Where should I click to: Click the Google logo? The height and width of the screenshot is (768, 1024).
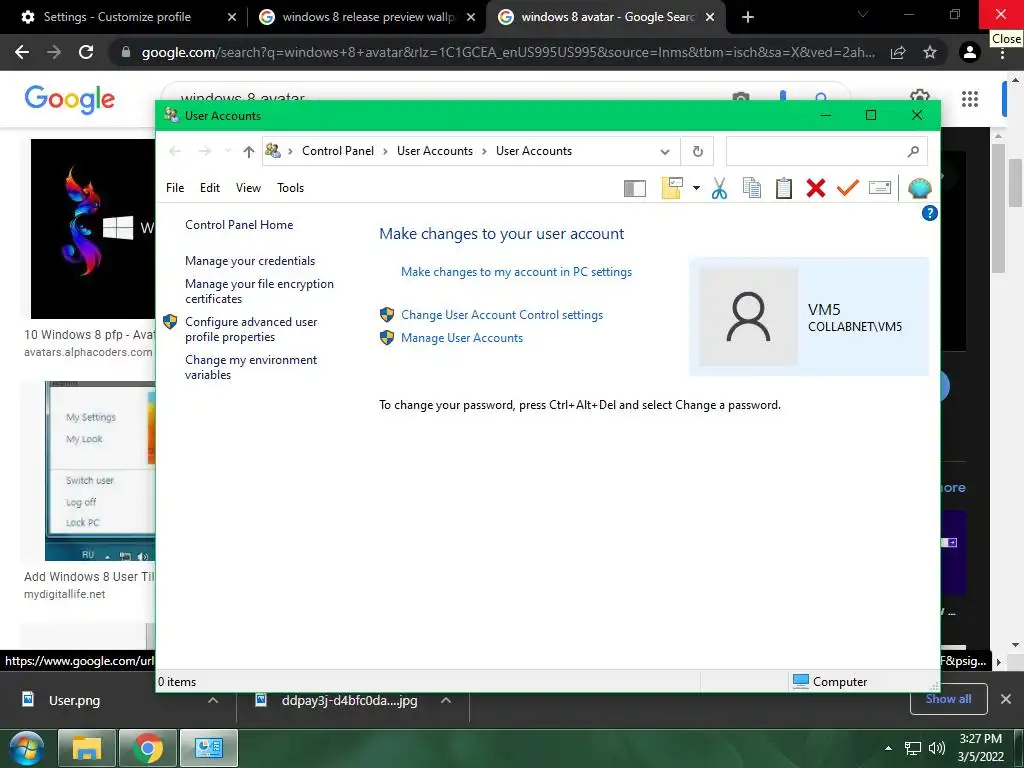point(69,99)
